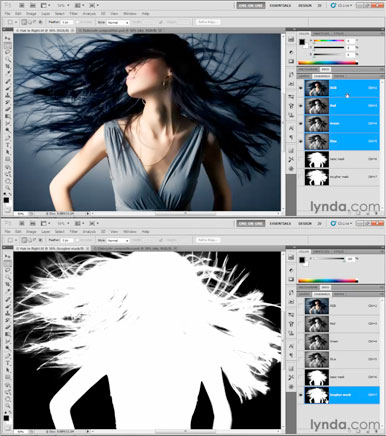Select the Move tool in the color photo window

click(x=7, y=38)
